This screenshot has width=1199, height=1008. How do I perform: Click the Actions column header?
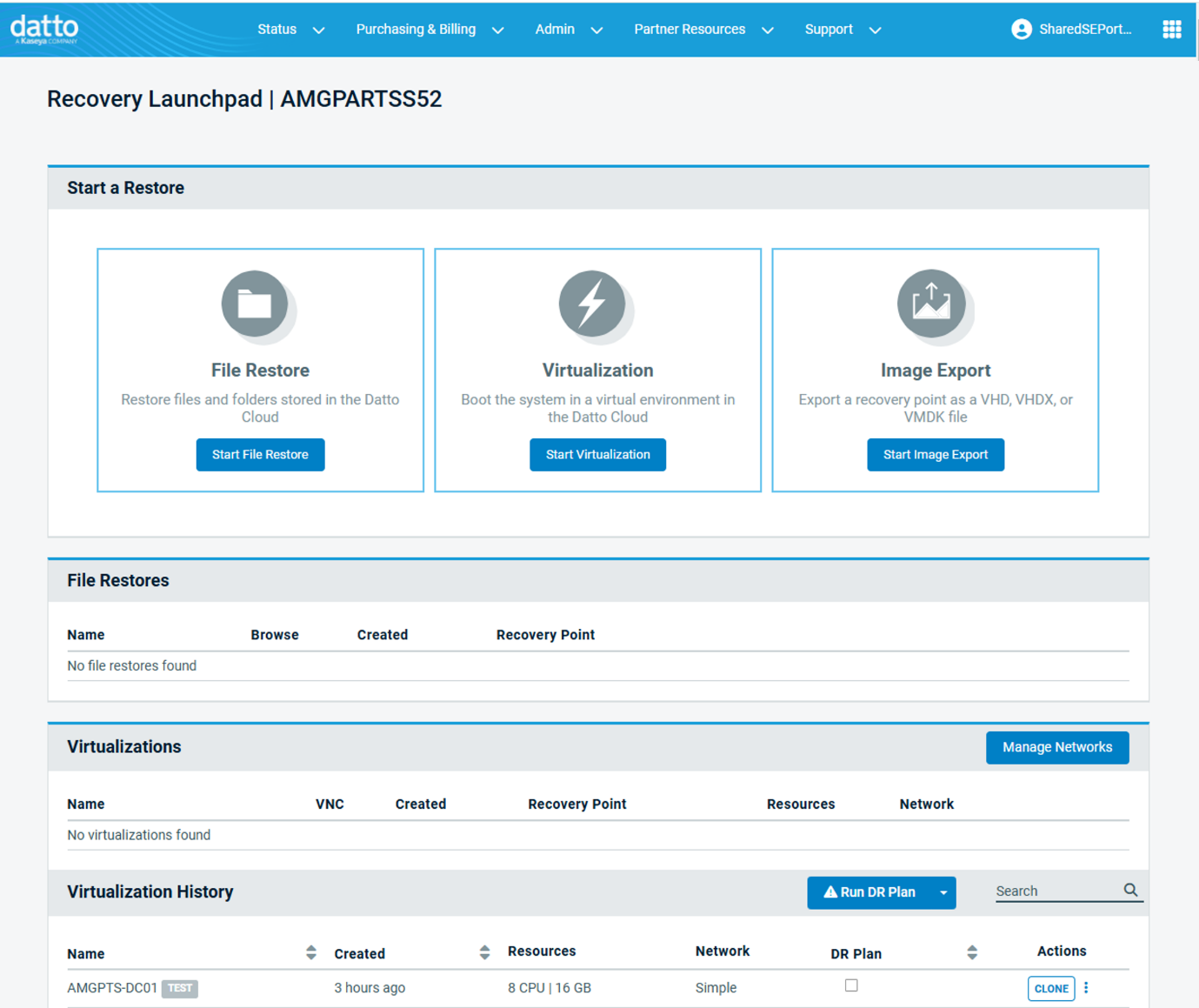1062,951
